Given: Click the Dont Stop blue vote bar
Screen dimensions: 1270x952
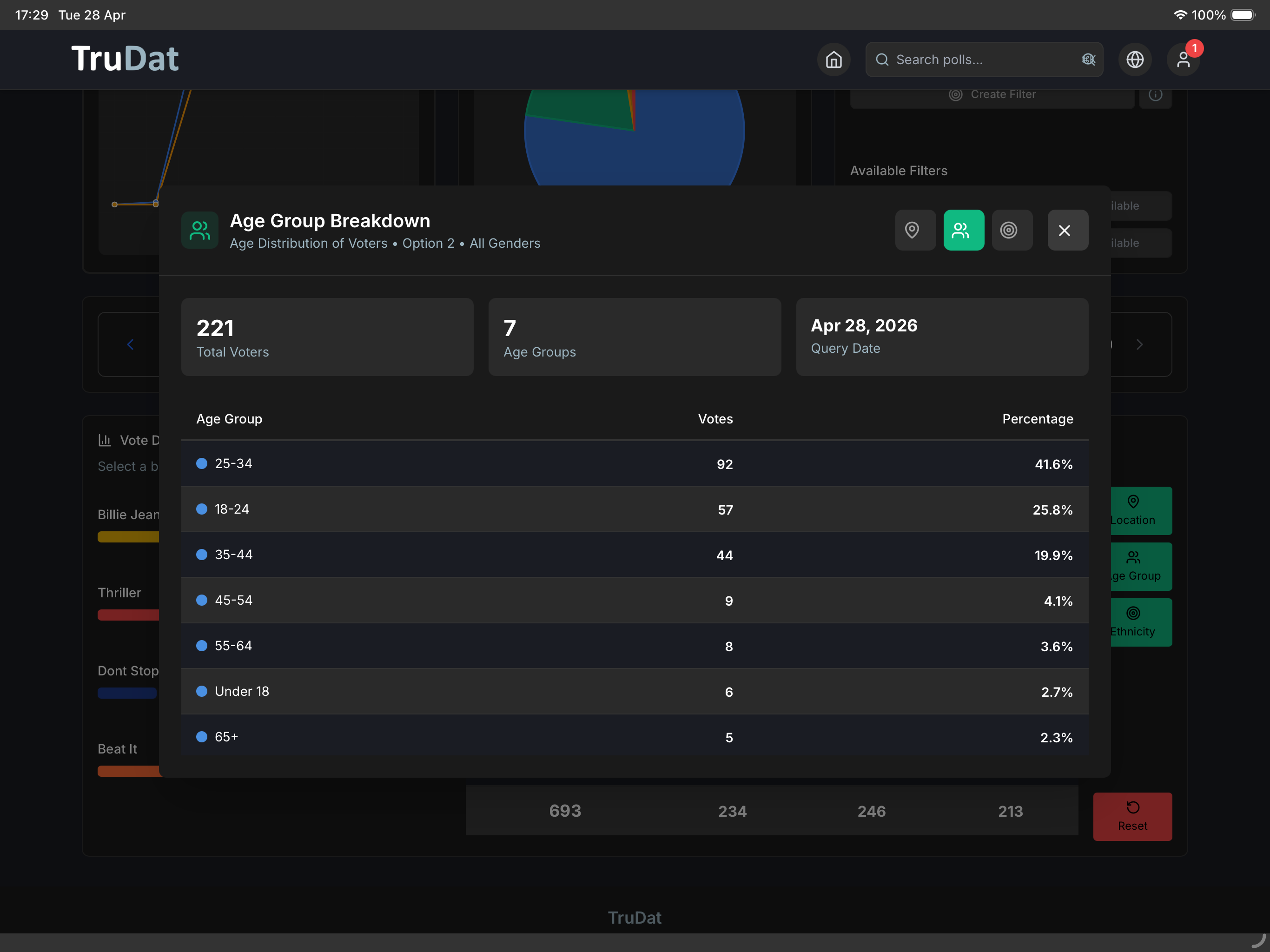Looking at the screenshot, I should click(127, 693).
